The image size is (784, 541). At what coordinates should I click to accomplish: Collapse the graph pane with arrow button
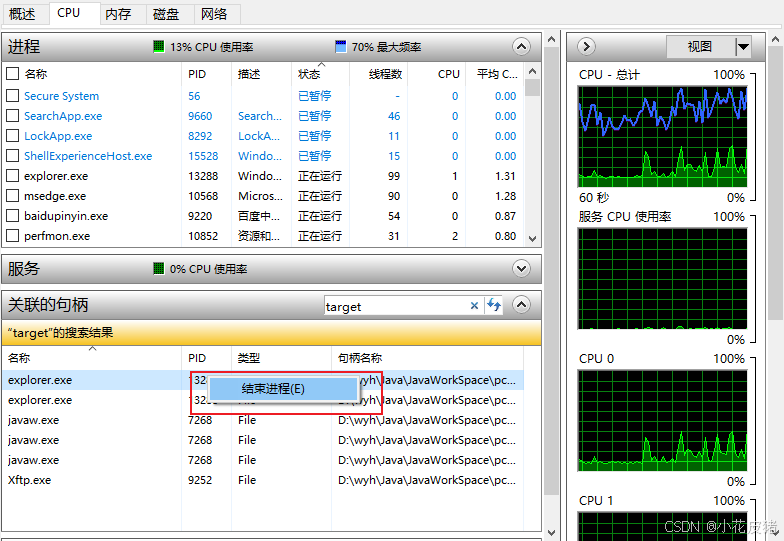[586, 47]
